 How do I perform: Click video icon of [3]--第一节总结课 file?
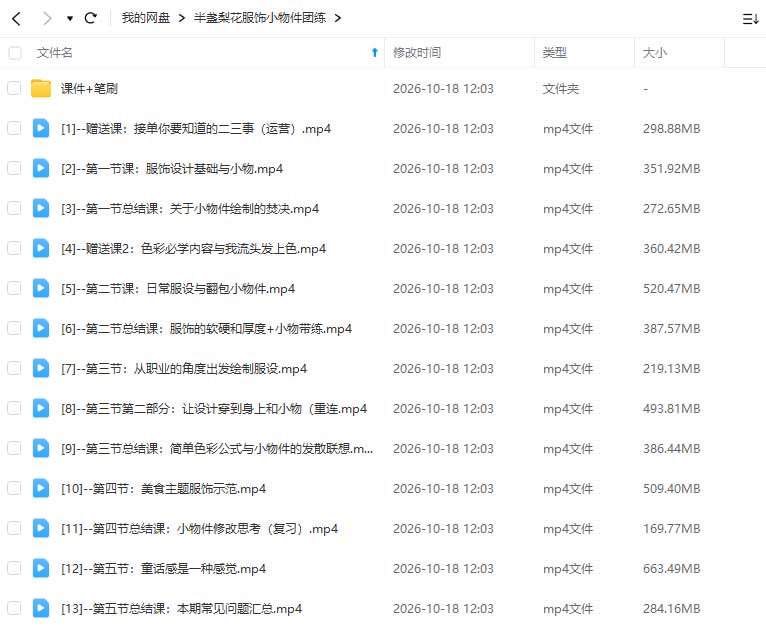tap(41, 209)
